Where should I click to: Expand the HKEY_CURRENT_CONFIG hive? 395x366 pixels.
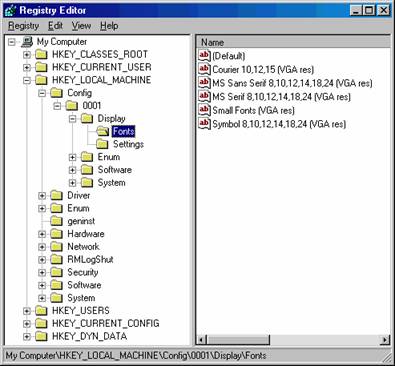pyautogui.click(x=27, y=324)
